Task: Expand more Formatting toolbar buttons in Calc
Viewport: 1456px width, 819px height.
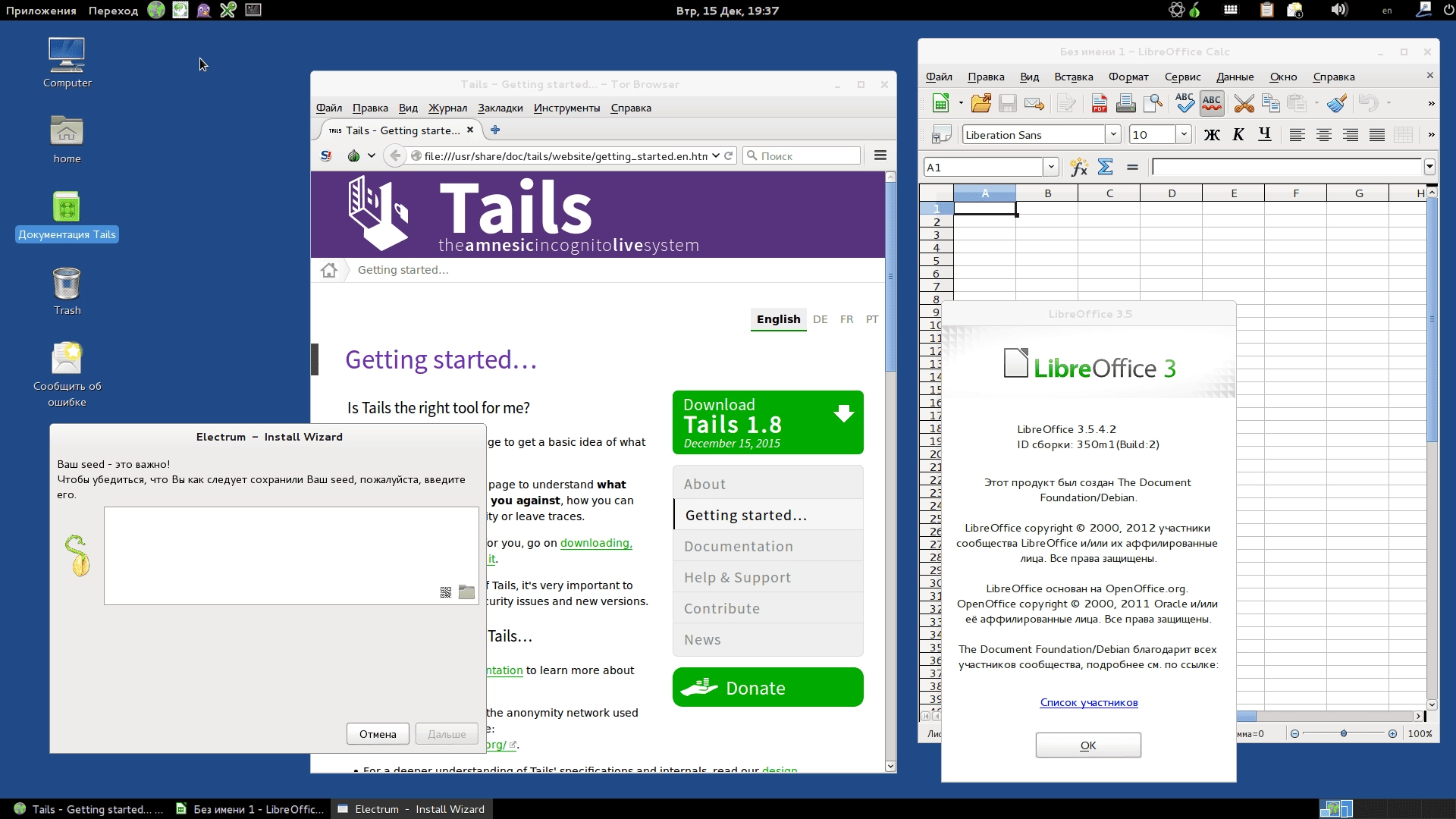Action: coord(1431,135)
